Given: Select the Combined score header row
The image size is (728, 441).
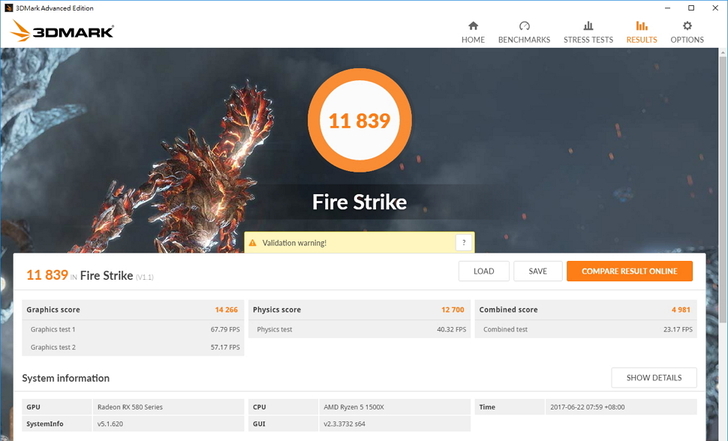Looking at the screenshot, I should [585, 310].
